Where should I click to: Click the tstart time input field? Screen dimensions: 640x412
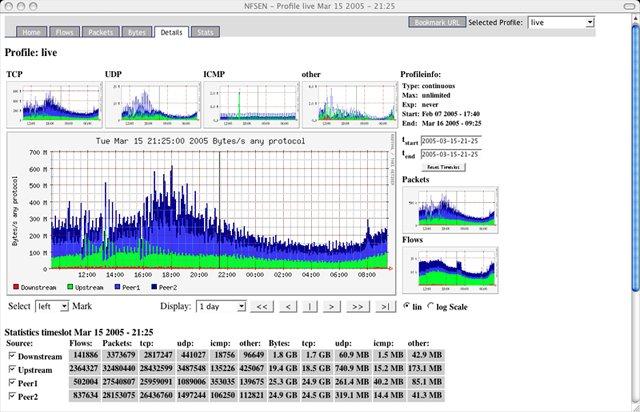(450, 141)
